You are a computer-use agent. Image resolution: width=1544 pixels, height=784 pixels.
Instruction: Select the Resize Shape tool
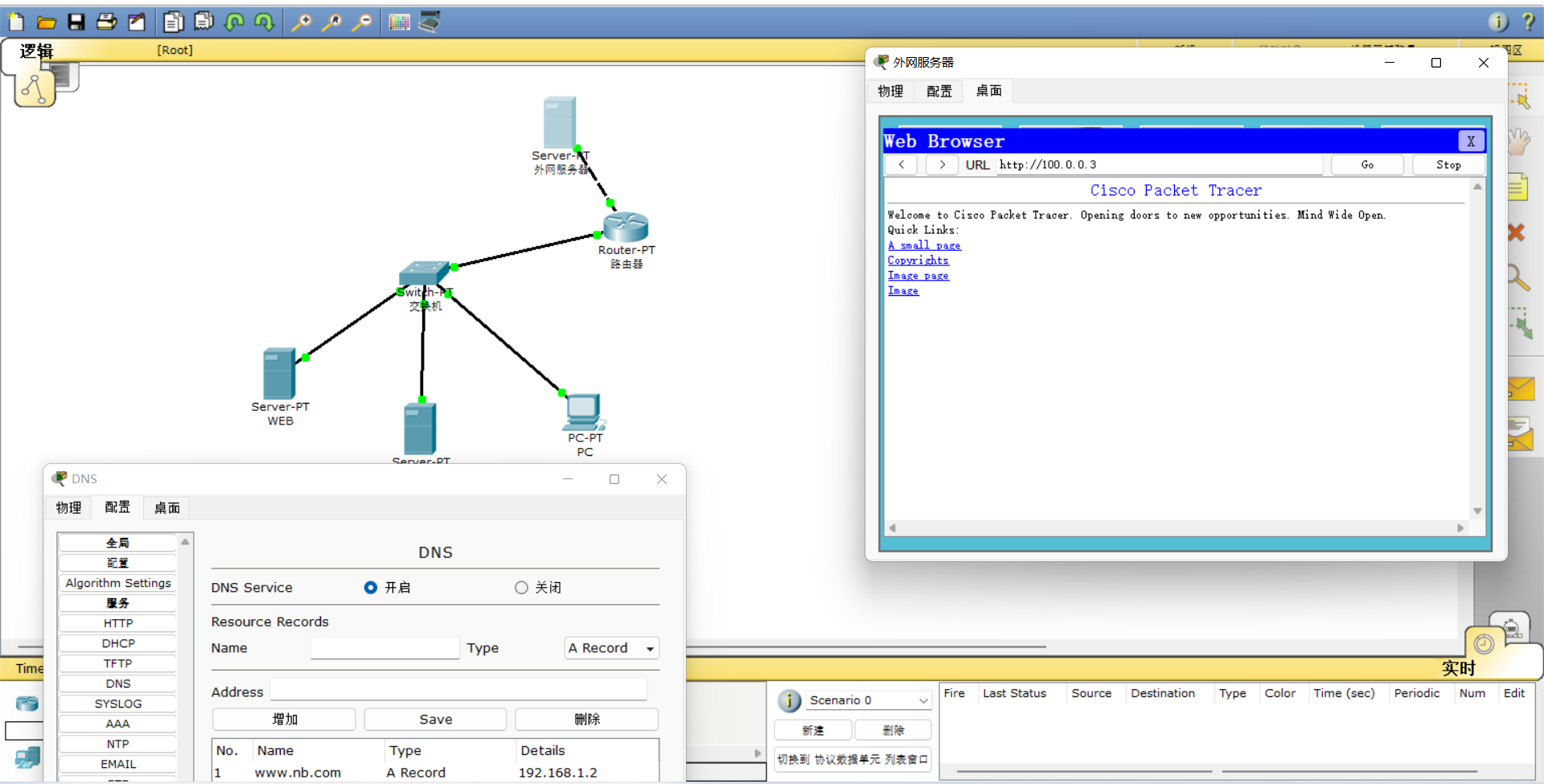tap(1520, 322)
